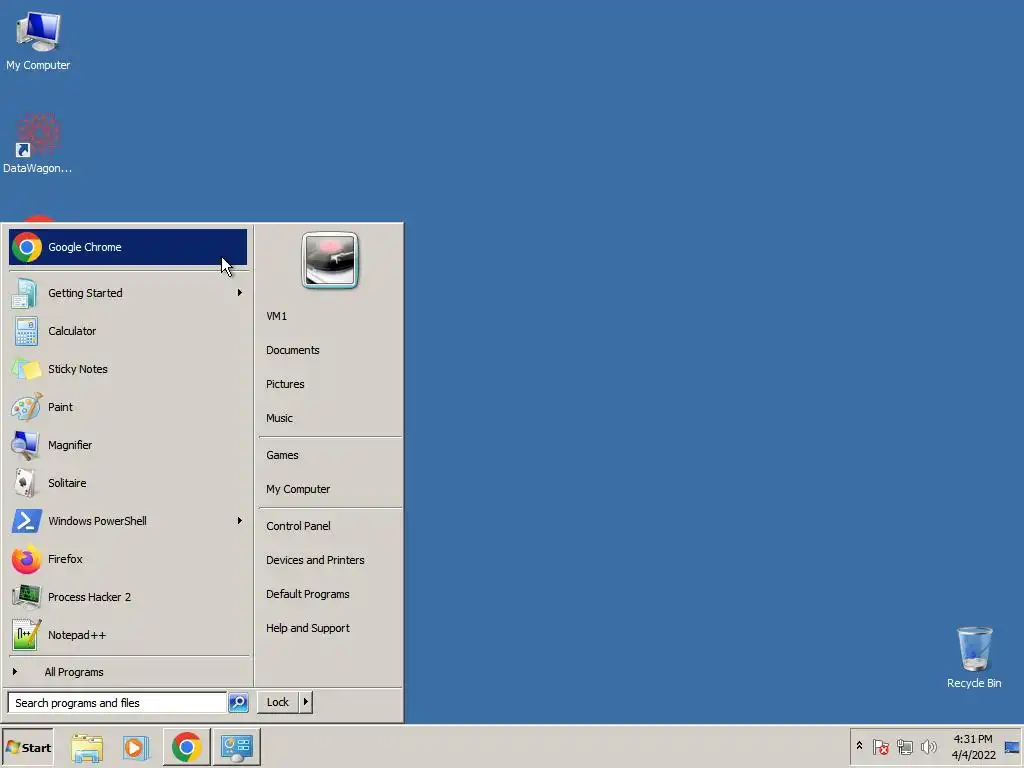Screen dimensions: 1024x768
Task: Launch Paint from the Start menu
Action: (128, 407)
